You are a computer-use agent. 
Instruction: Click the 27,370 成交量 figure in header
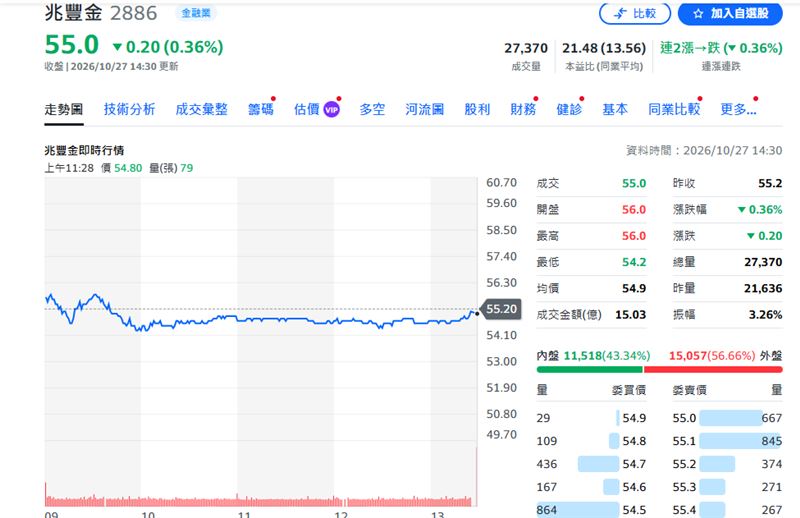pos(526,48)
